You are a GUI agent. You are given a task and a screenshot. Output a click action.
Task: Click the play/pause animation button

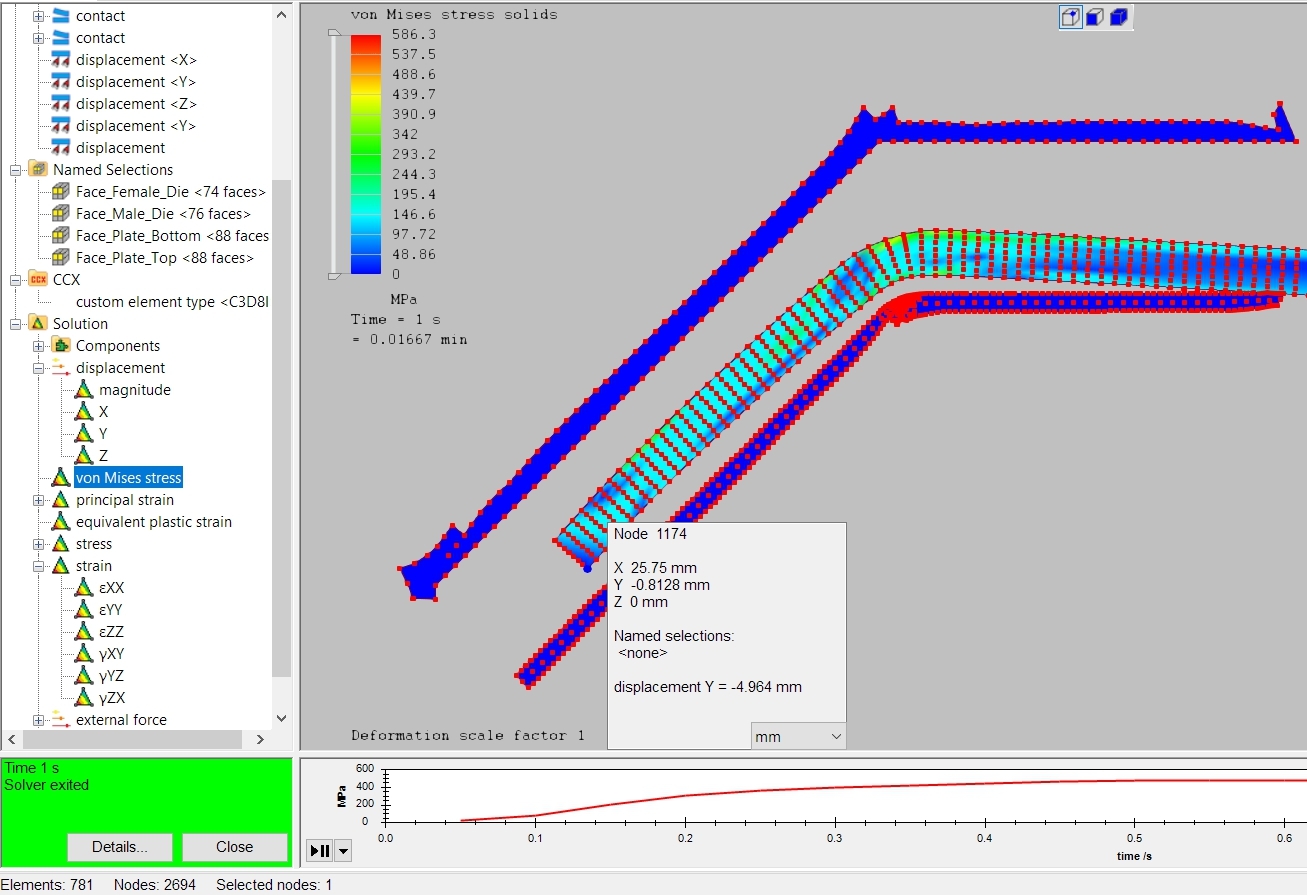click(x=320, y=851)
